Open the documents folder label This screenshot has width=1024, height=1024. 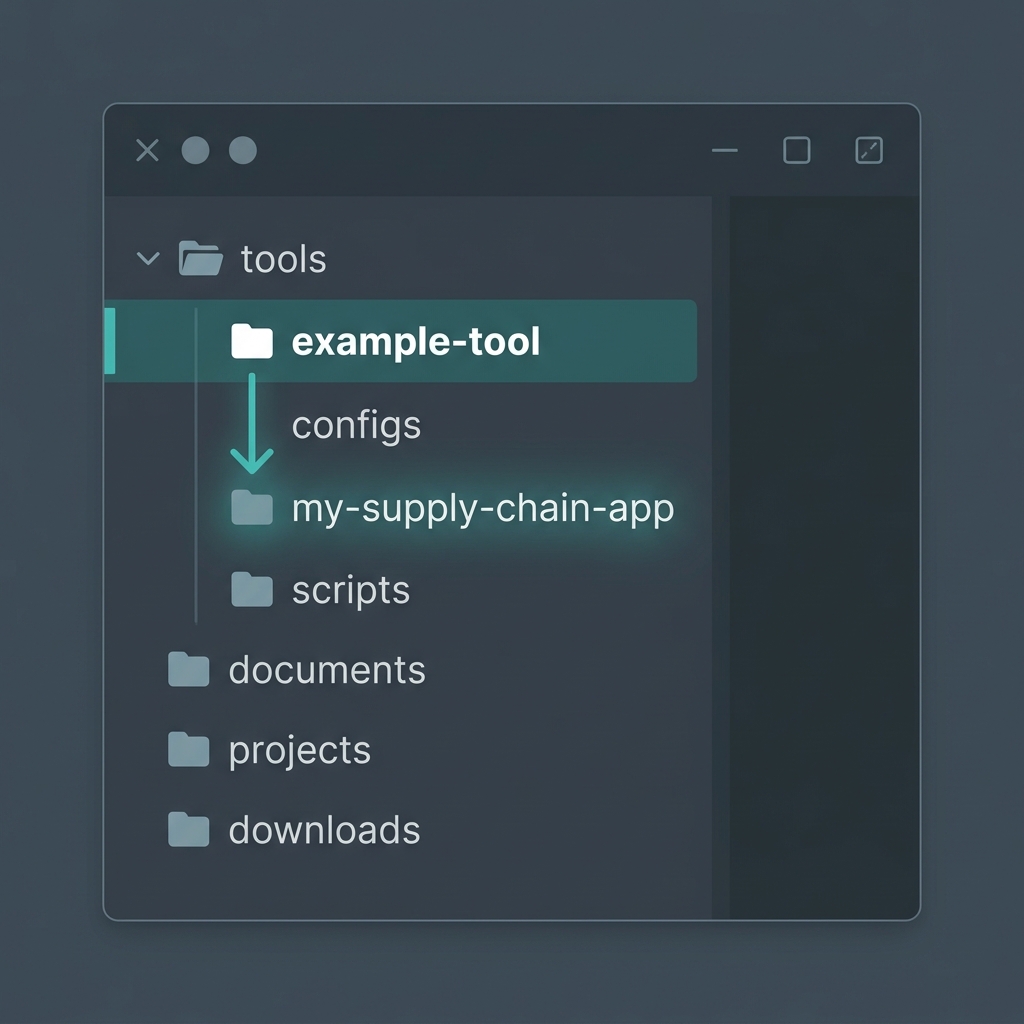coord(327,670)
